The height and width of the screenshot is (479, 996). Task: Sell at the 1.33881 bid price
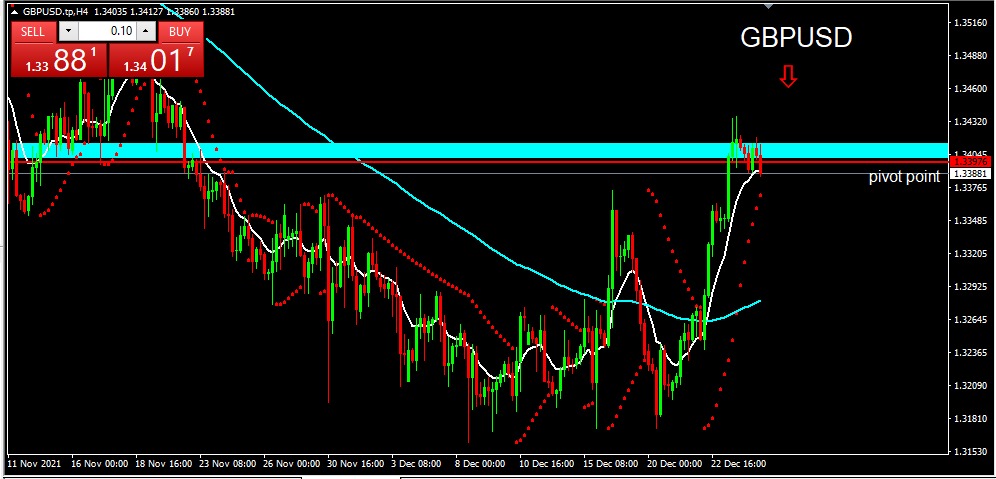(59, 60)
